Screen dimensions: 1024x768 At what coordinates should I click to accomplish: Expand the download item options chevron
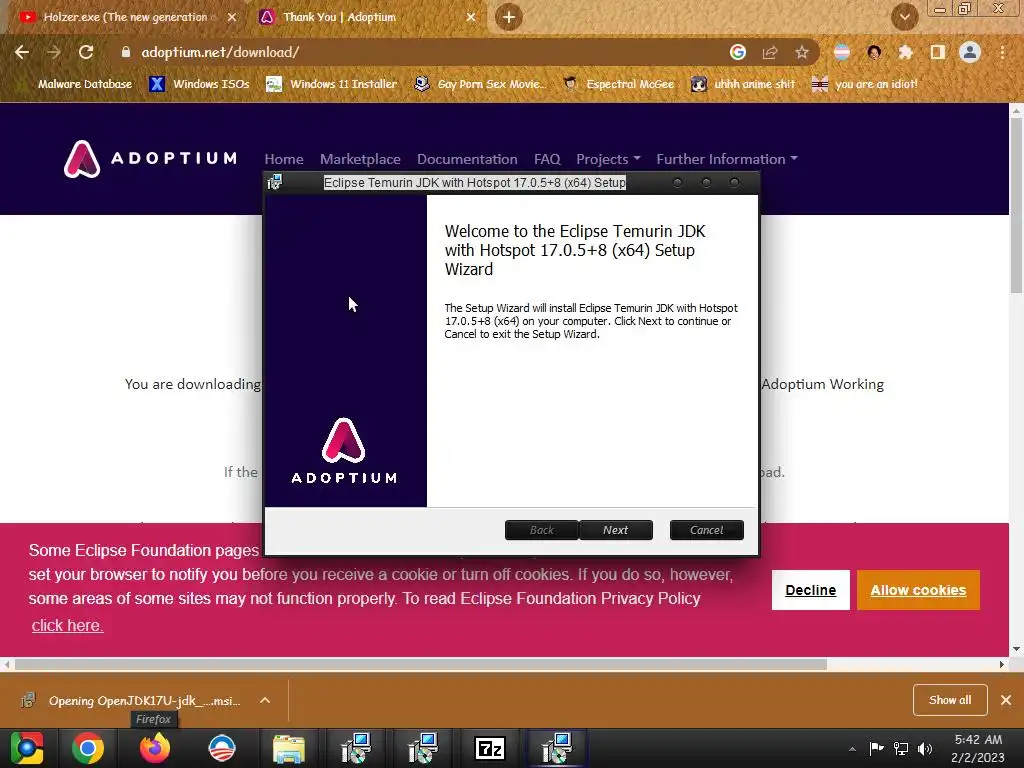coord(264,700)
